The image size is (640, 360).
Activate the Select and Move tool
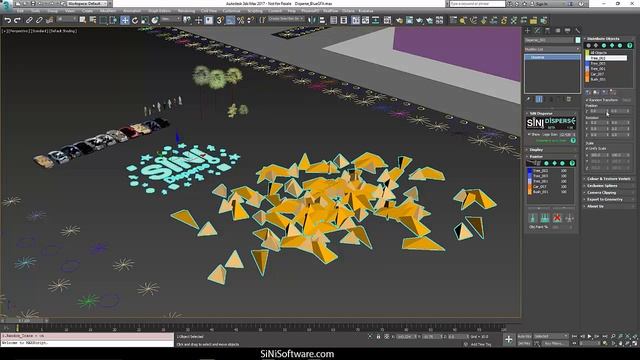(125, 20)
